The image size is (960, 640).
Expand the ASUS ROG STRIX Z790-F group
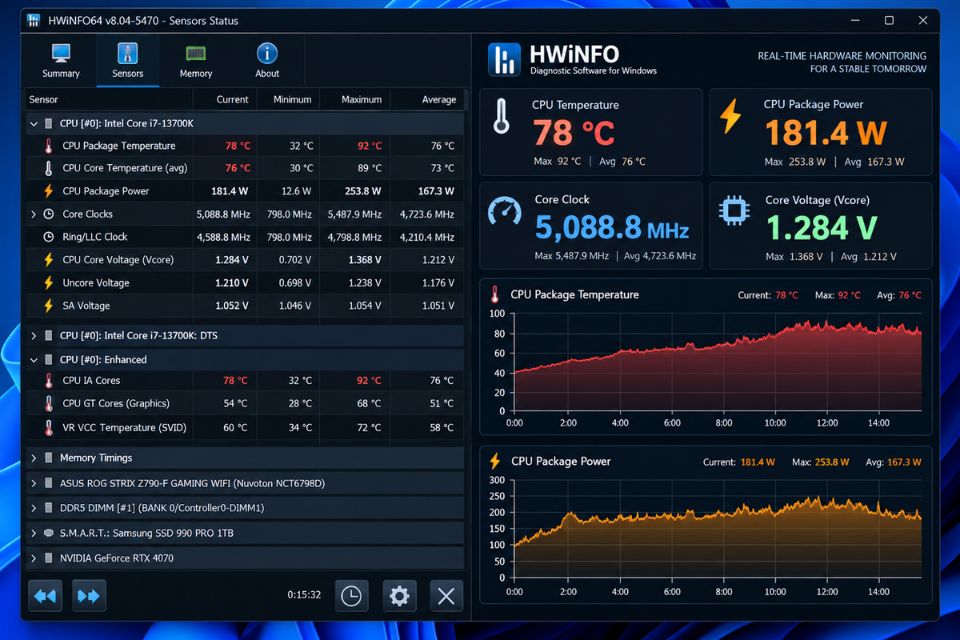(x=34, y=483)
